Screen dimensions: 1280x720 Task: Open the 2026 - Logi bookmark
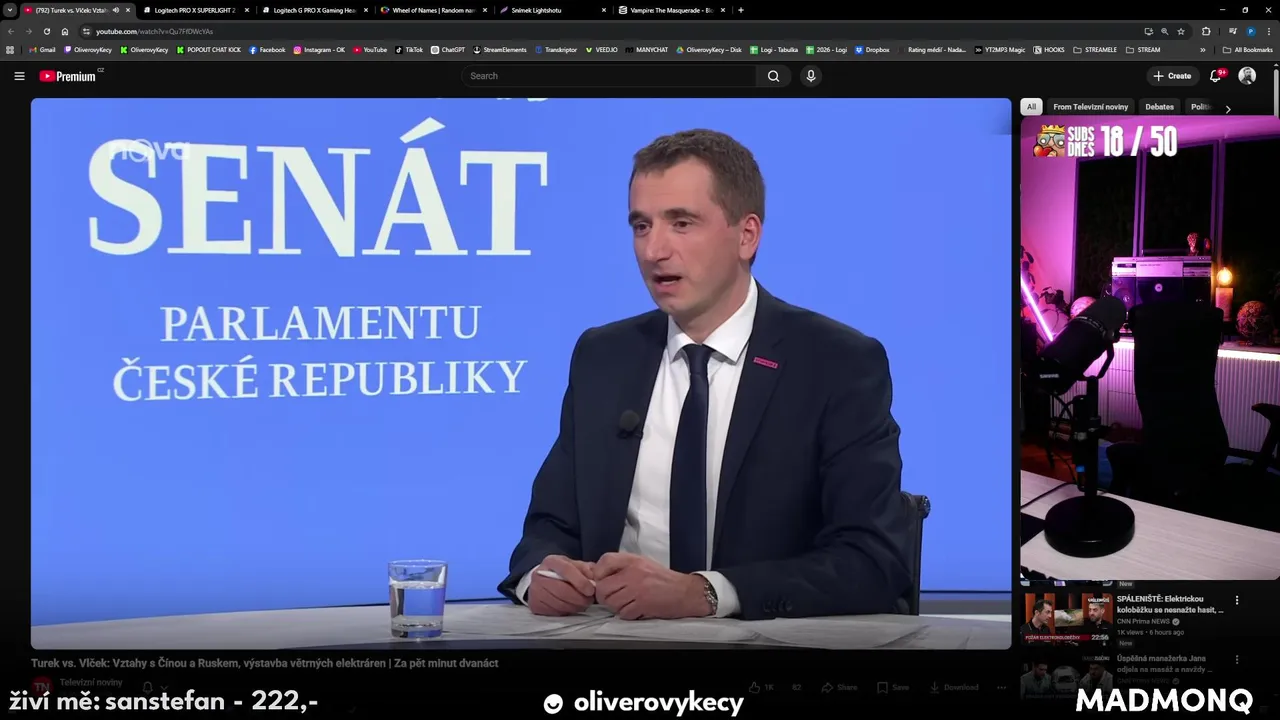click(826, 50)
